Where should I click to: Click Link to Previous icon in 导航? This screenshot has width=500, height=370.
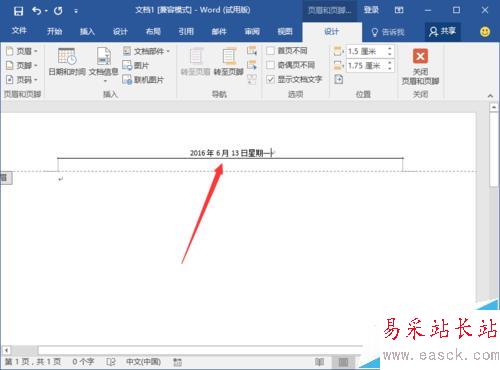point(252,79)
